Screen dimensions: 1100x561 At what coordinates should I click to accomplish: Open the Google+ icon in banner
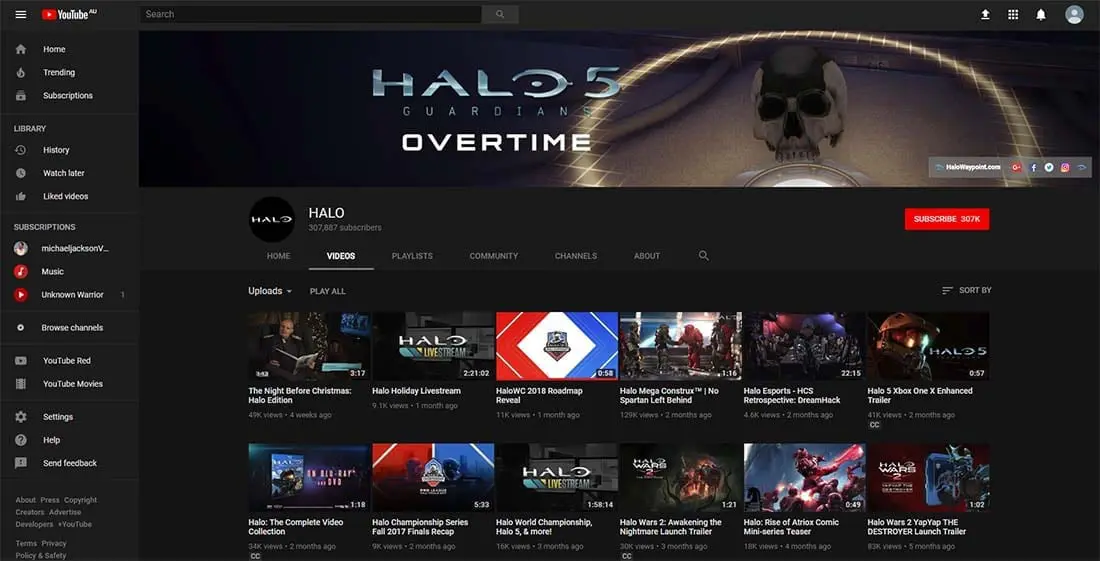1016,168
